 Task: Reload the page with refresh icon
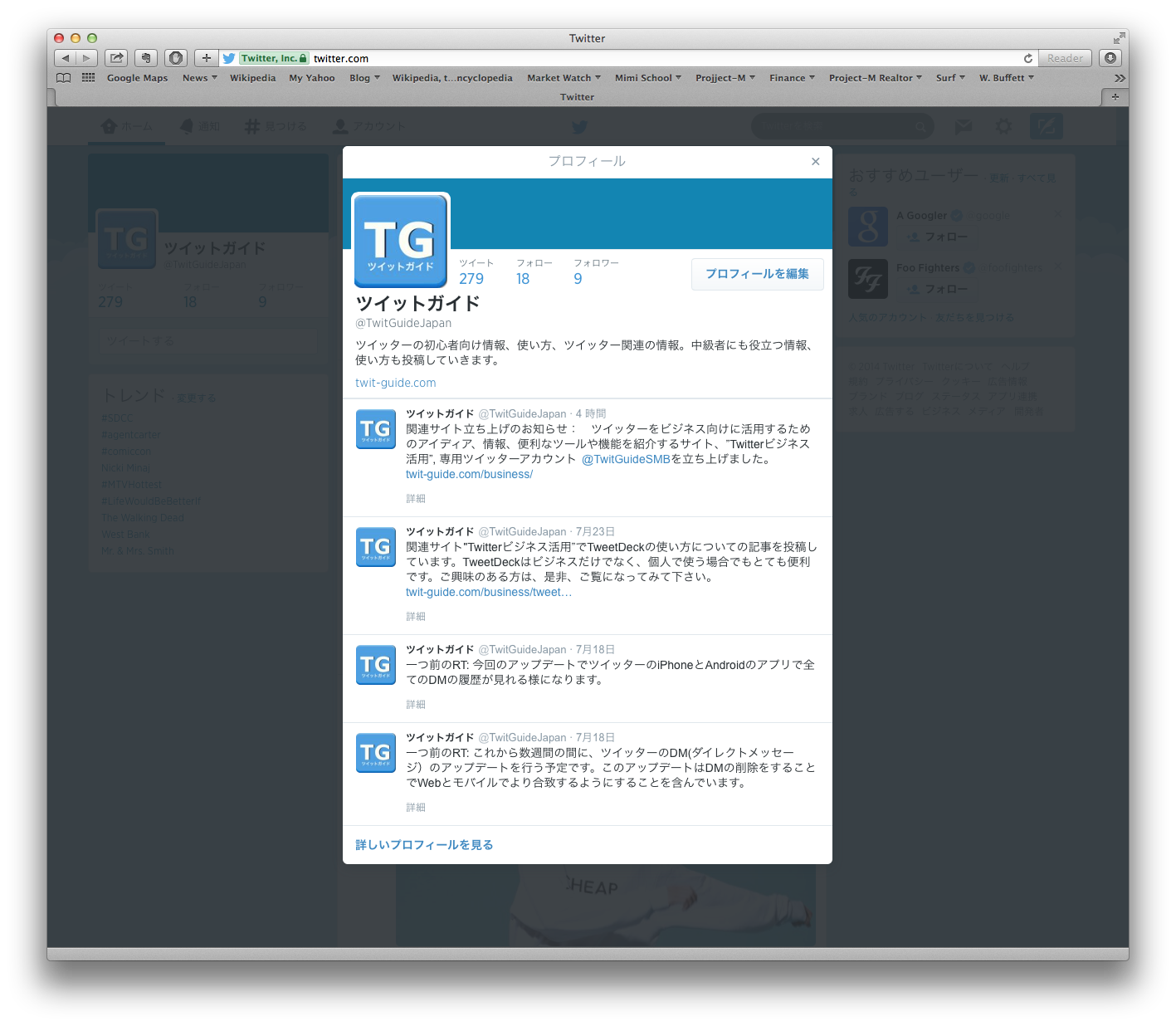coord(1028,58)
